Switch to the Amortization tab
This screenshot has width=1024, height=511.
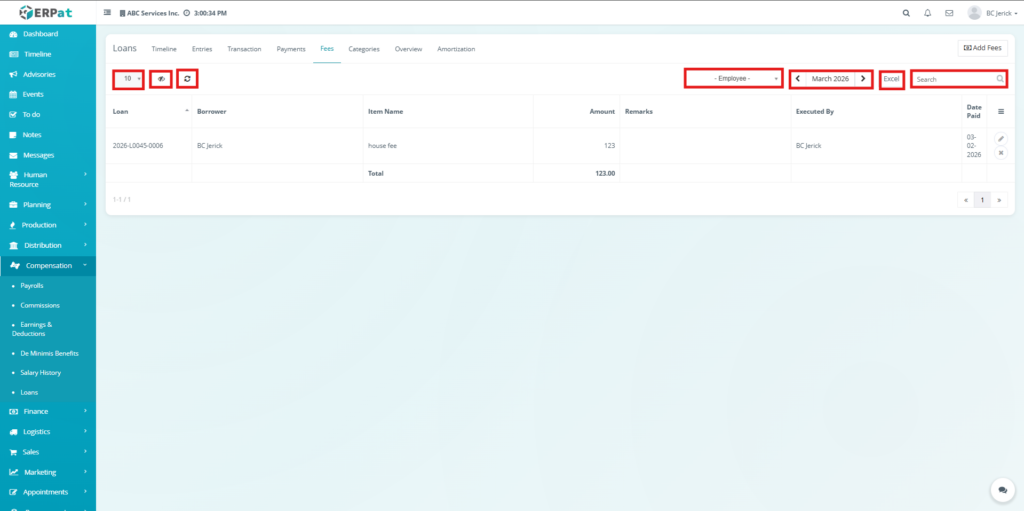pyautogui.click(x=456, y=49)
